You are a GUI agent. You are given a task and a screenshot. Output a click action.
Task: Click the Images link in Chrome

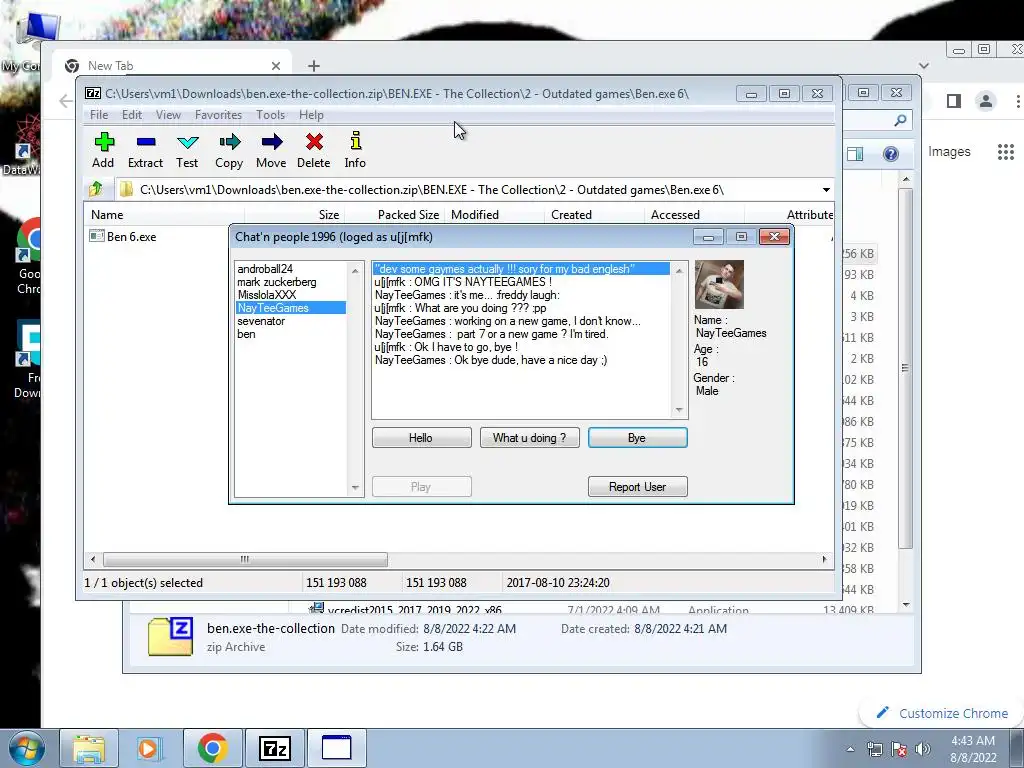pyautogui.click(x=949, y=152)
